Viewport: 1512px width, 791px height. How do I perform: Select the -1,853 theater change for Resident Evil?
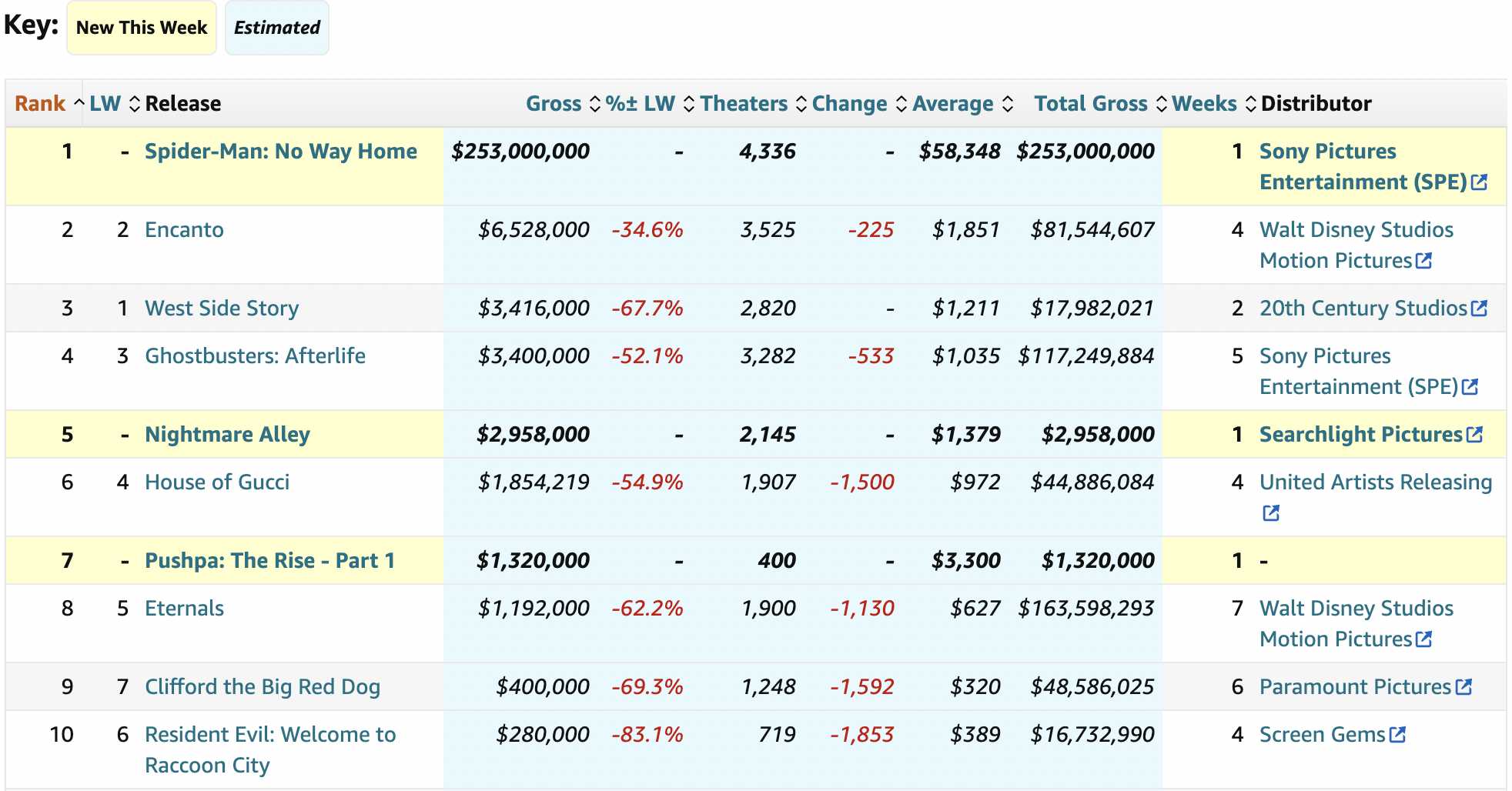point(862,735)
